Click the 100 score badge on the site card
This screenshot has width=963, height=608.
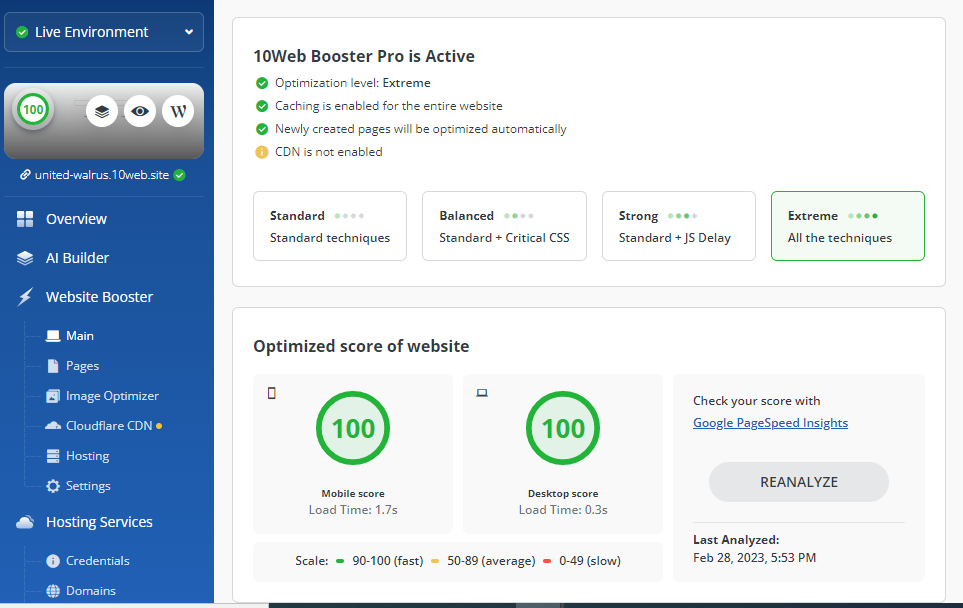click(33, 110)
